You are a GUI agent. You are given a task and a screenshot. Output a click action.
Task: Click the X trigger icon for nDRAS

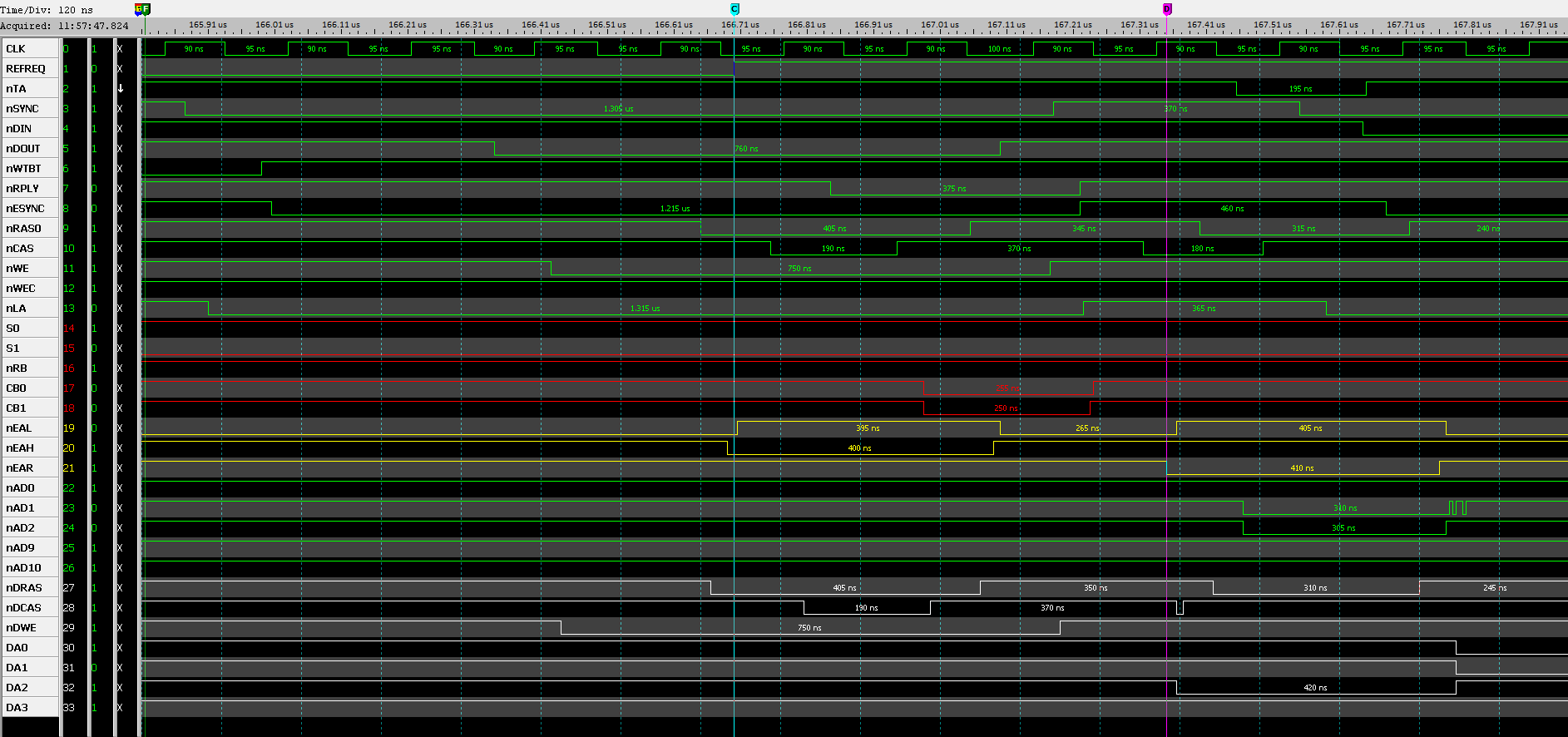pyautogui.click(x=120, y=588)
